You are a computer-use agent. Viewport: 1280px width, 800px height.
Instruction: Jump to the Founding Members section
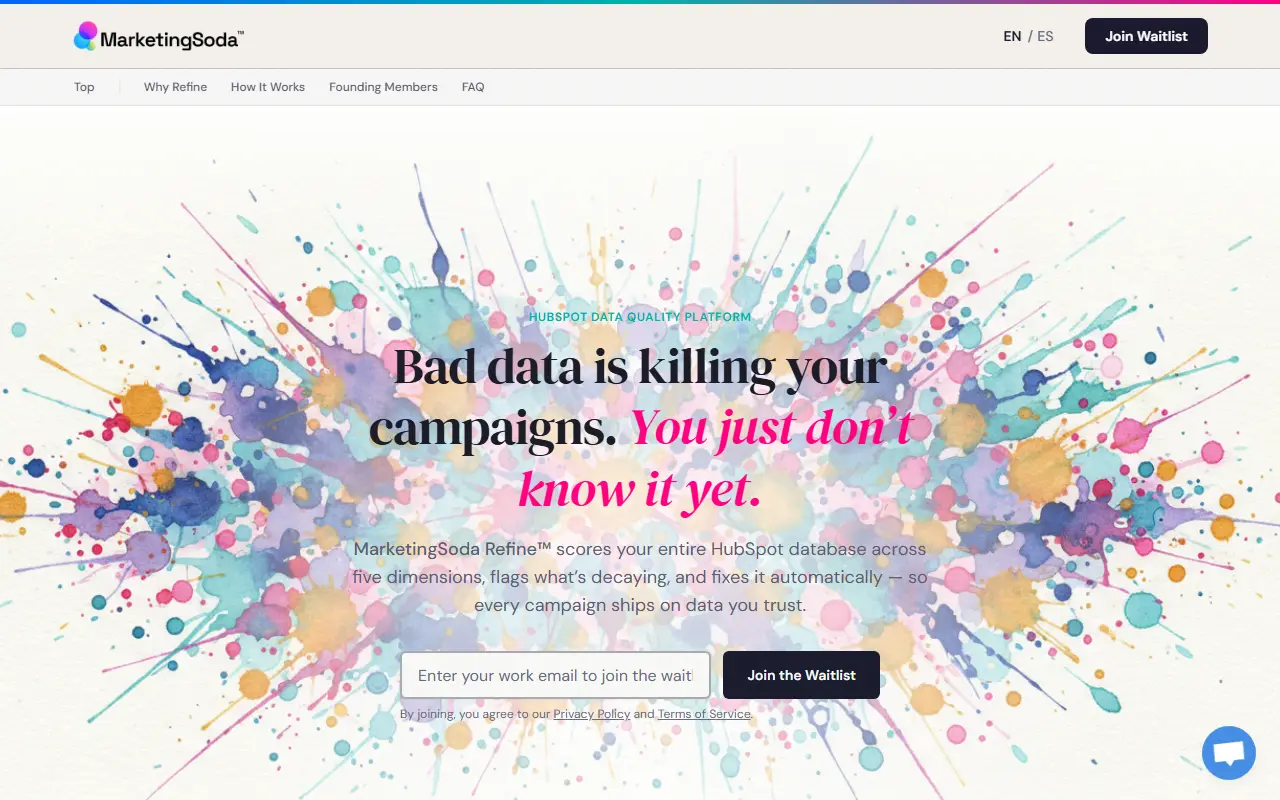[383, 87]
